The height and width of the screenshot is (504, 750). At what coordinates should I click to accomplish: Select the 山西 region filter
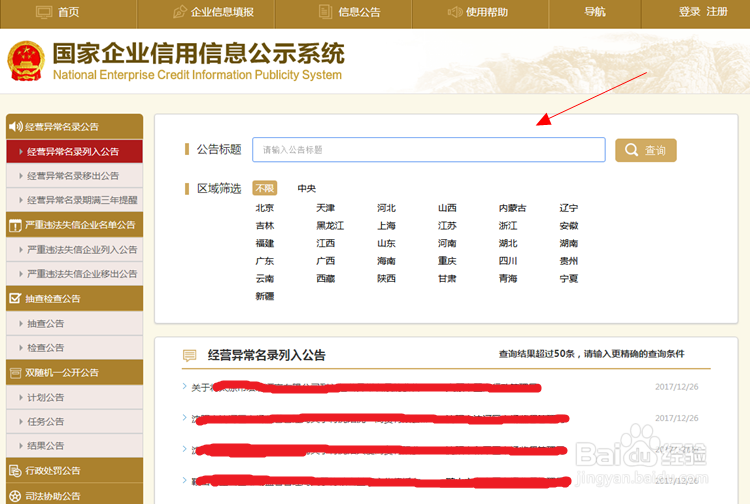point(447,208)
